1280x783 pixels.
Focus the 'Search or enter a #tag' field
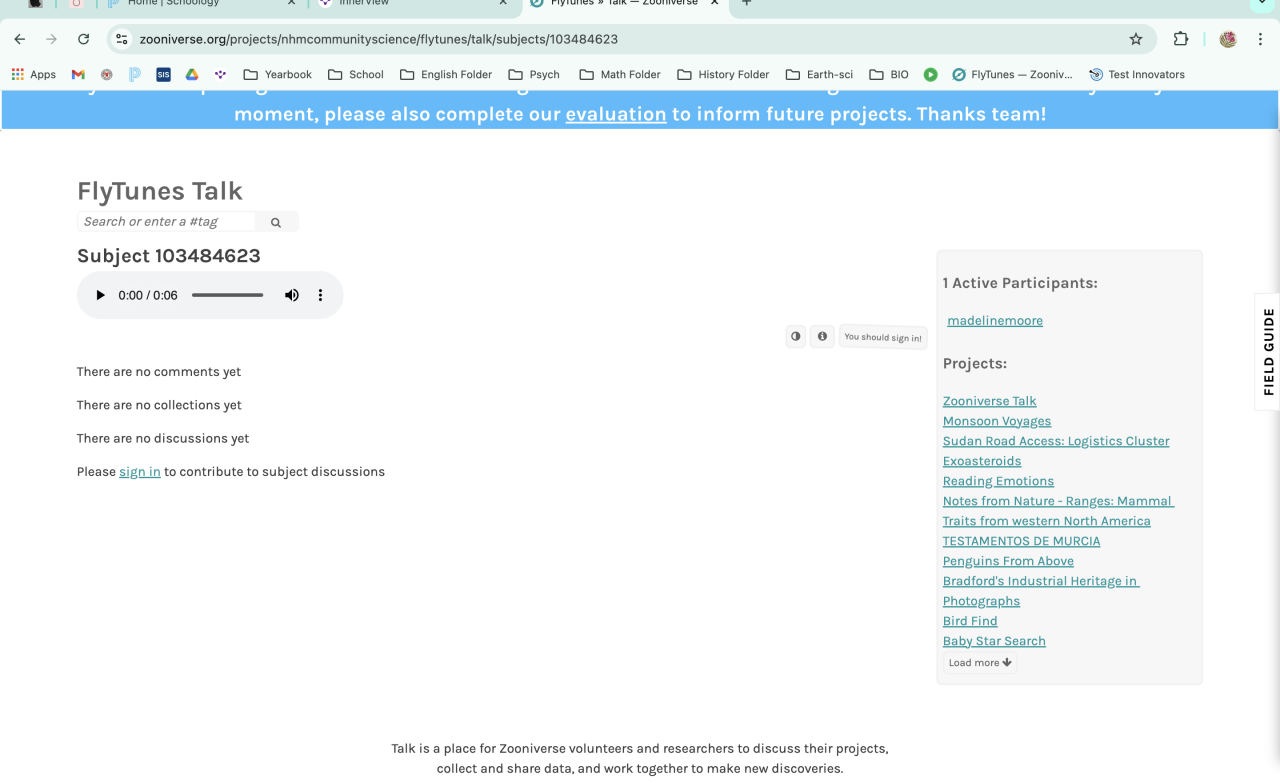point(166,222)
